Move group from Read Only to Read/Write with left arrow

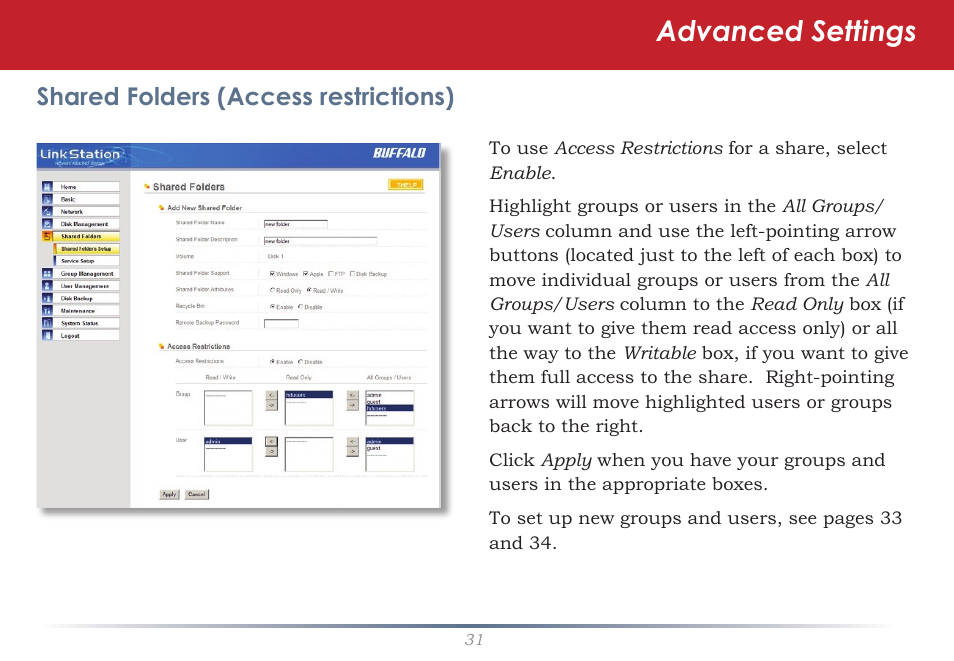(272, 395)
